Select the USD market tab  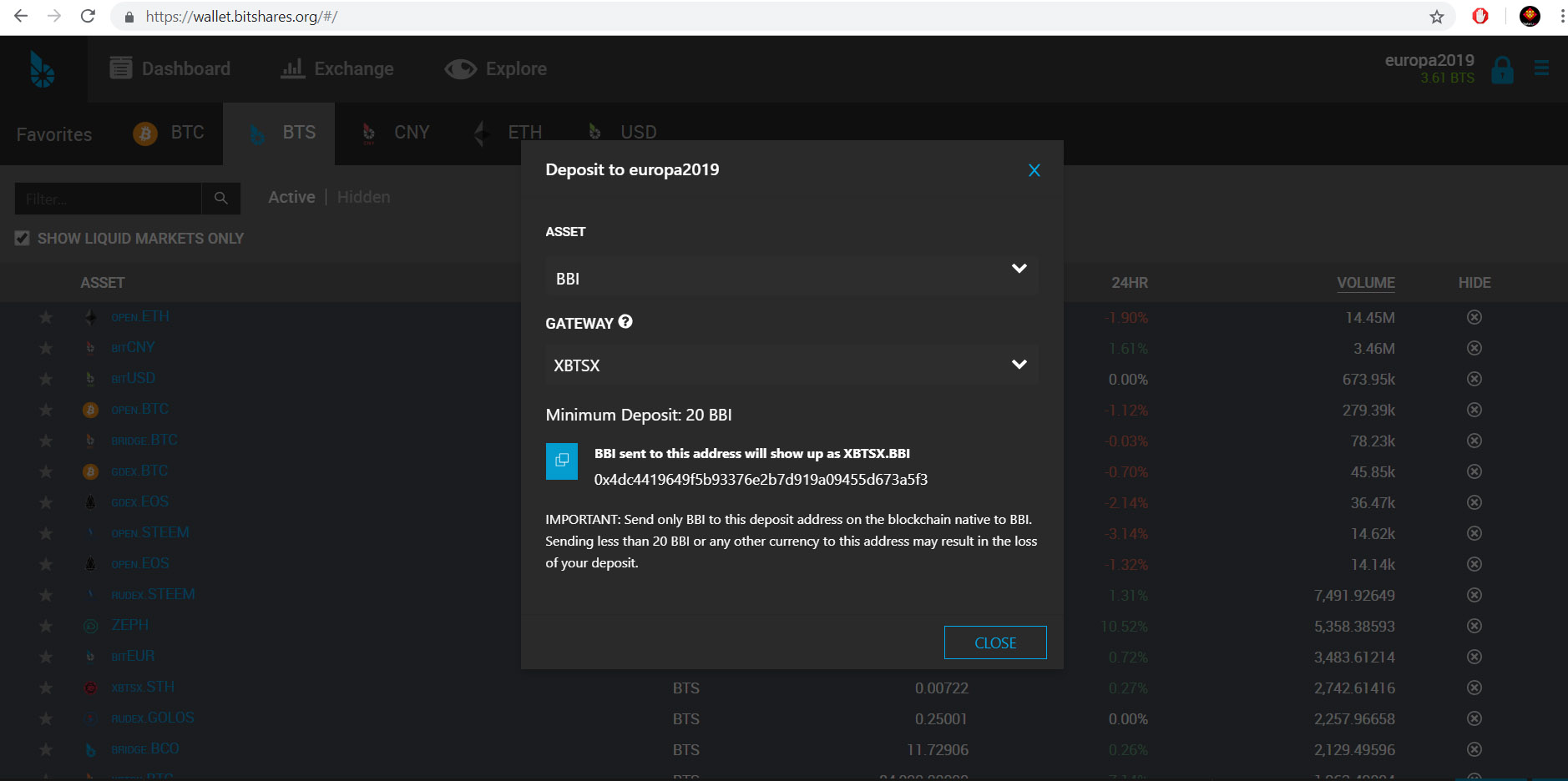pos(621,133)
